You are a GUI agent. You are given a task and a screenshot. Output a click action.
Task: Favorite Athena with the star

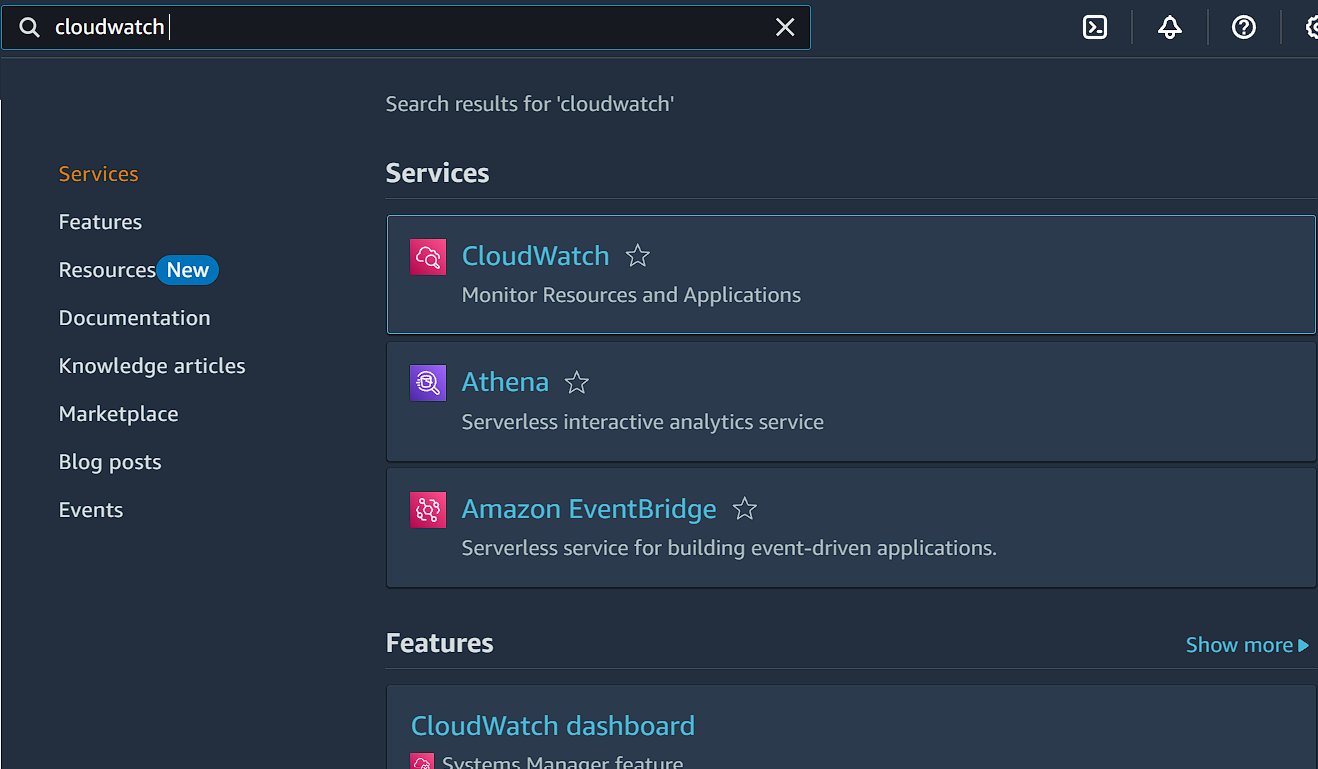point(577,382)
